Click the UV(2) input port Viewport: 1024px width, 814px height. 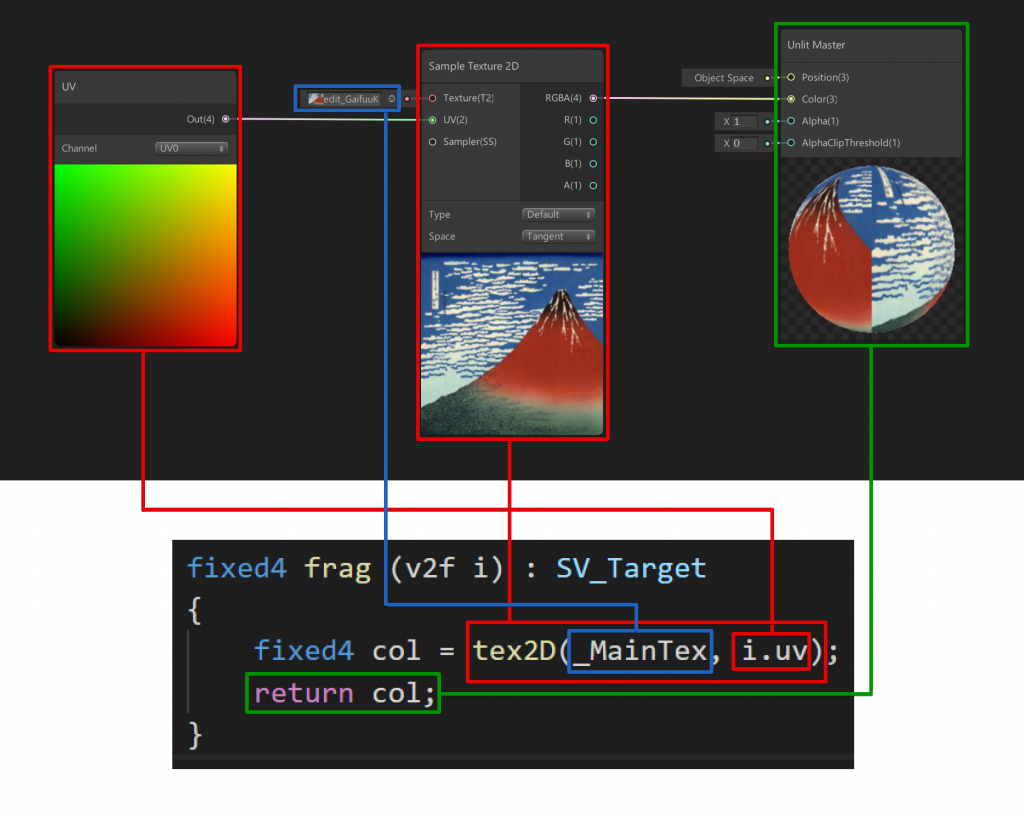(x=432, y=120)
